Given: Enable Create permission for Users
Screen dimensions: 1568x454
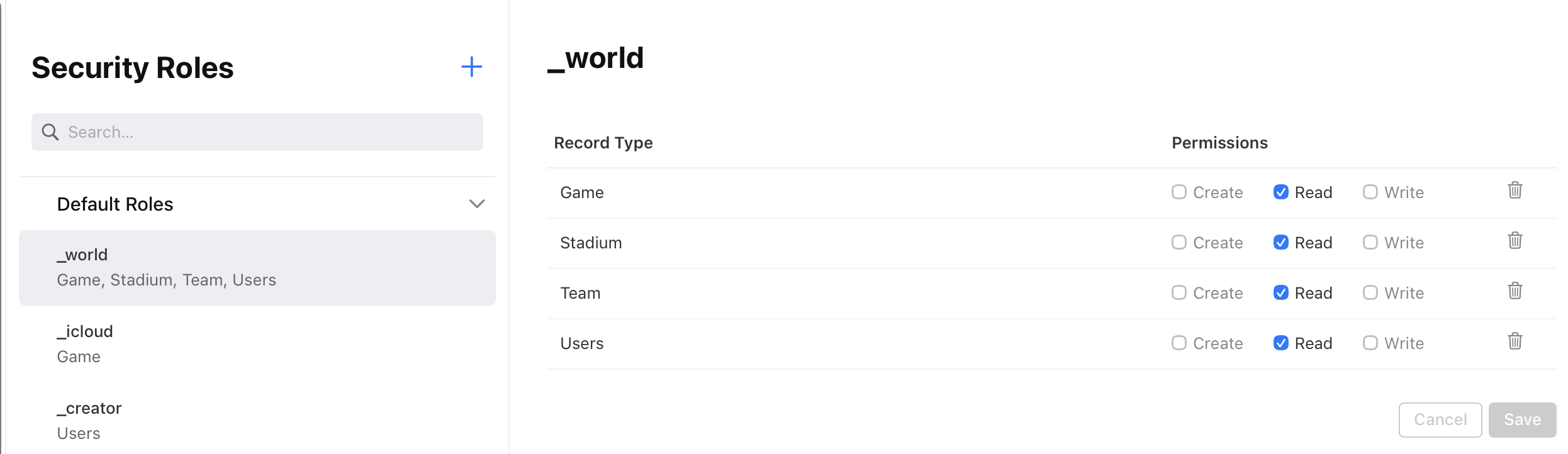Looking at the screenshot, I should [1179, 343].
